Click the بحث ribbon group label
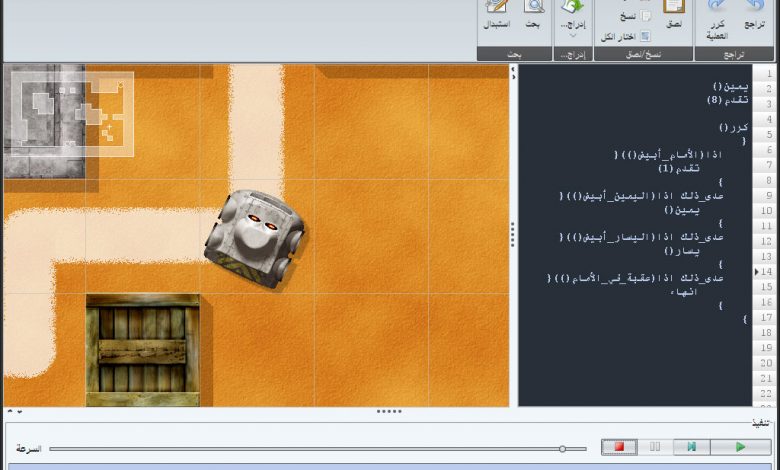Viewport: 780px width, 470px height. point(514,55)
